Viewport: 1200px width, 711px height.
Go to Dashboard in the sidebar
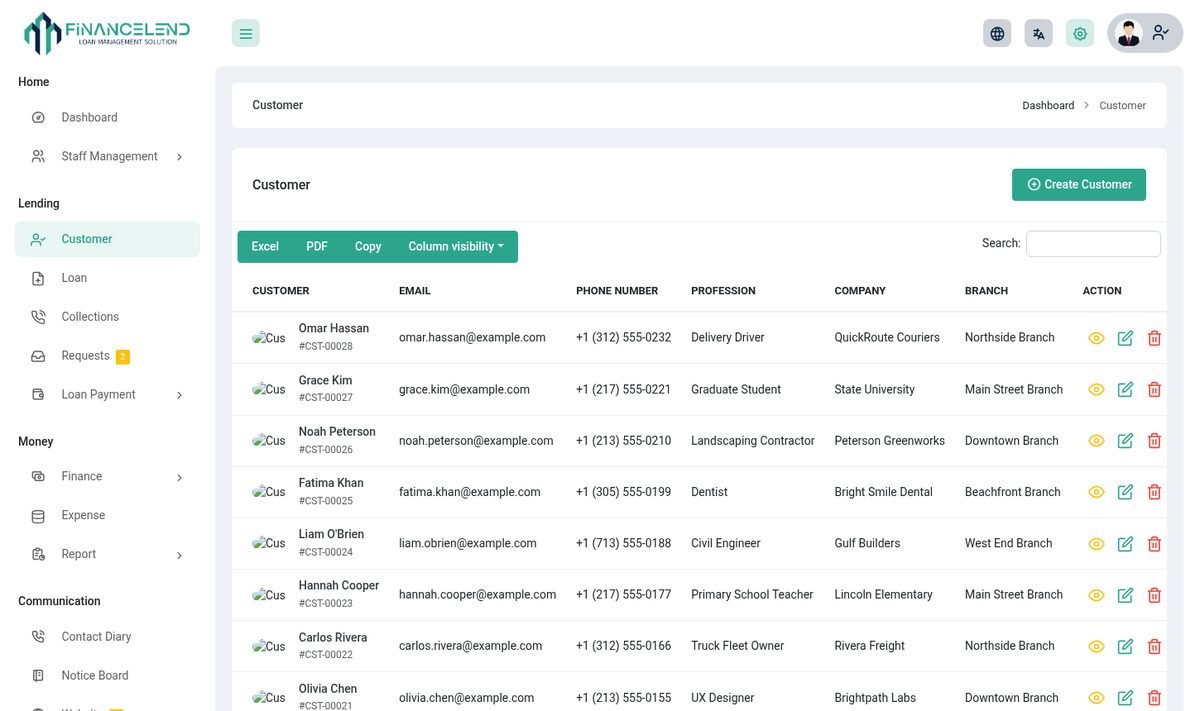107,117
